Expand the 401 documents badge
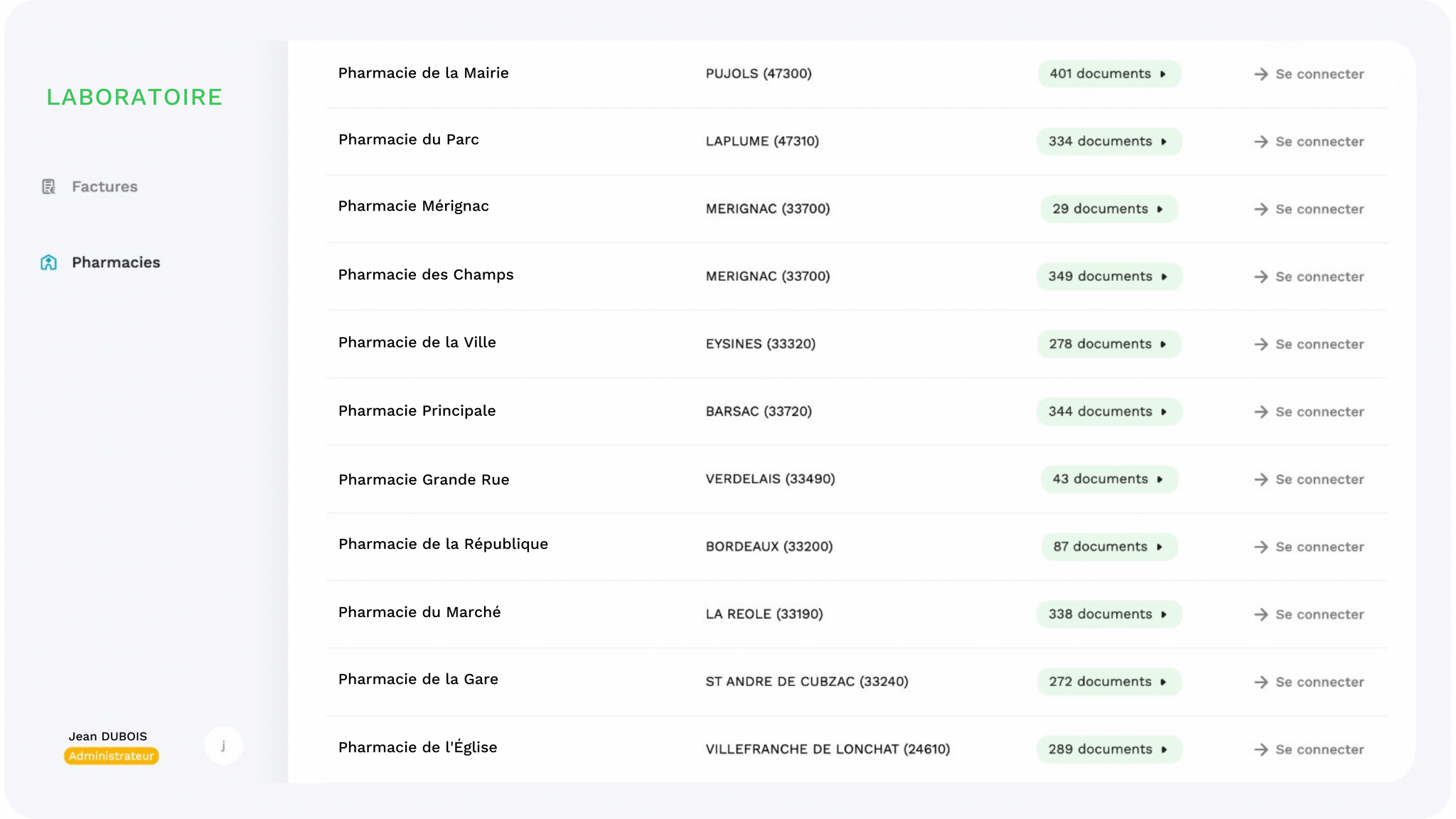The width and height of the screenshot is (1456, 819). [x=1109, y=74]
